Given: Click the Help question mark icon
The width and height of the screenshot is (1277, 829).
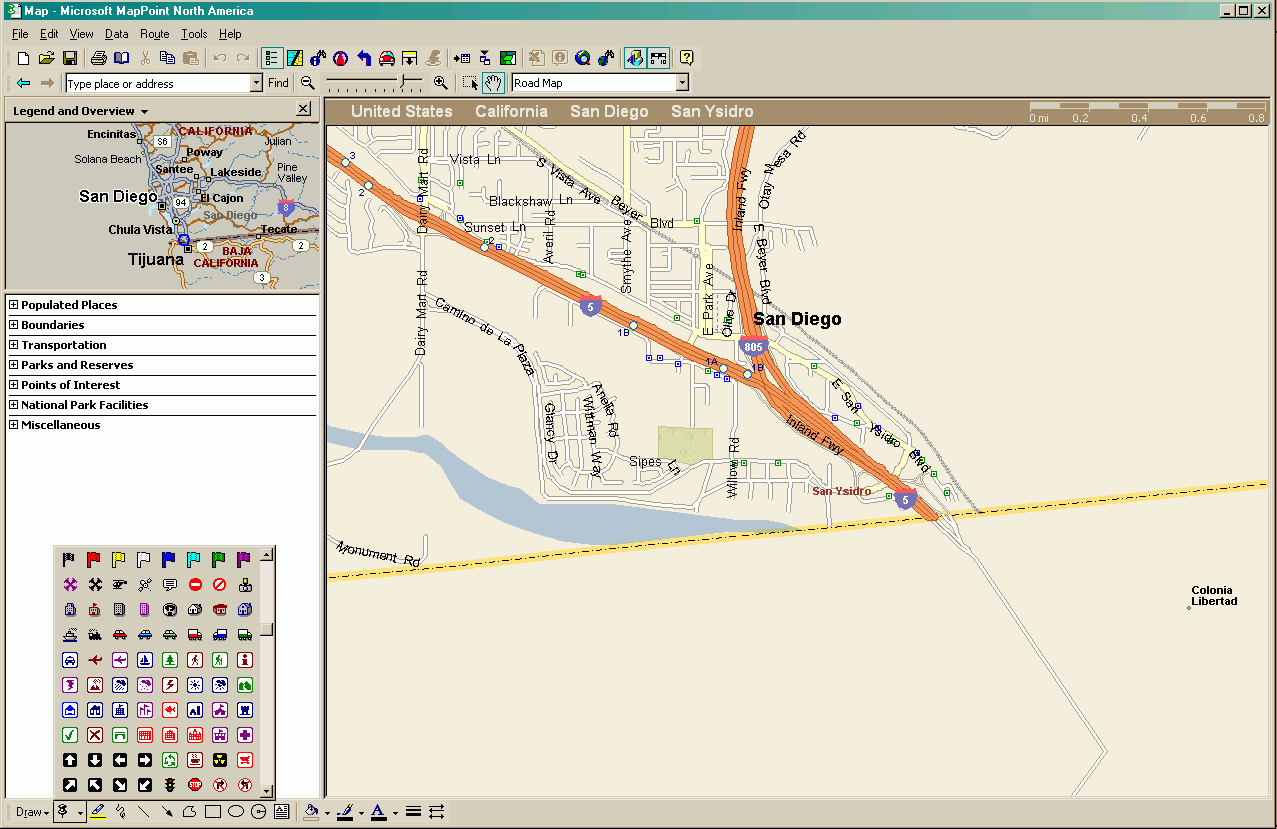Looking at the screenshot, I should pyautogui.click(x=687, y=58).
